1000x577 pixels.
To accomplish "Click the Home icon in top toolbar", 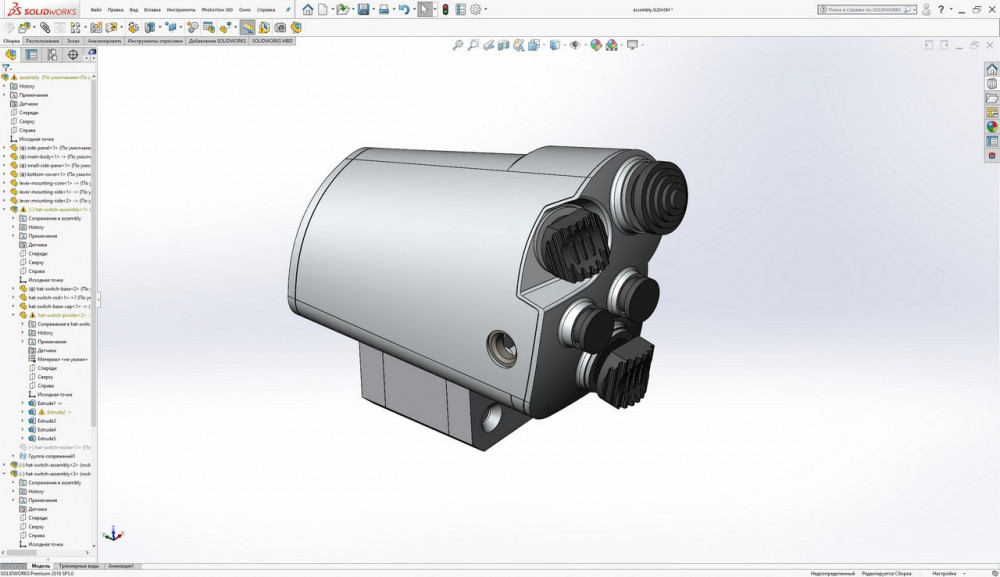I will [308, 9].
